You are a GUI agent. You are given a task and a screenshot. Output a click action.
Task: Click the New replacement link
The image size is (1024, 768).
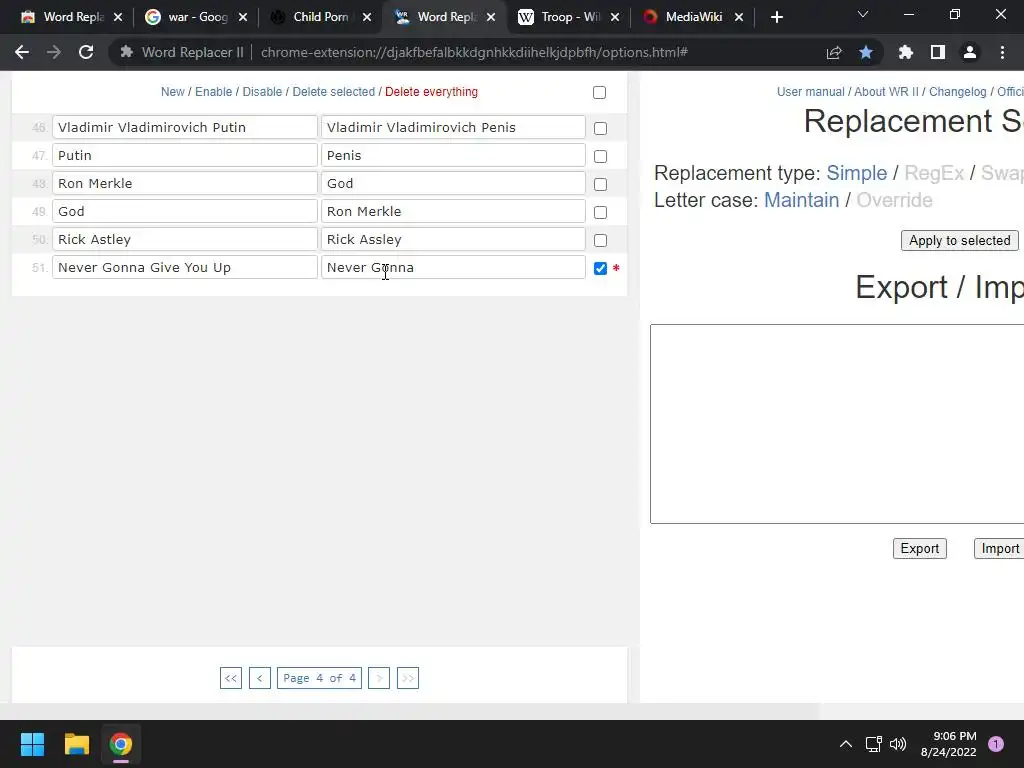pyautogui.click(x=172, y=92)
